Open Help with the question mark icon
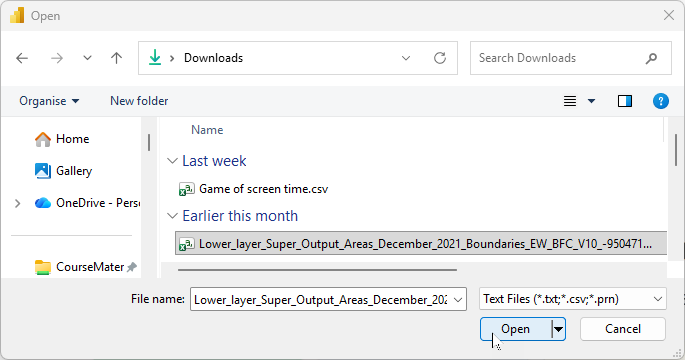Screen dimensions: 685x360 pyautogui.click(x=661, y=101)
